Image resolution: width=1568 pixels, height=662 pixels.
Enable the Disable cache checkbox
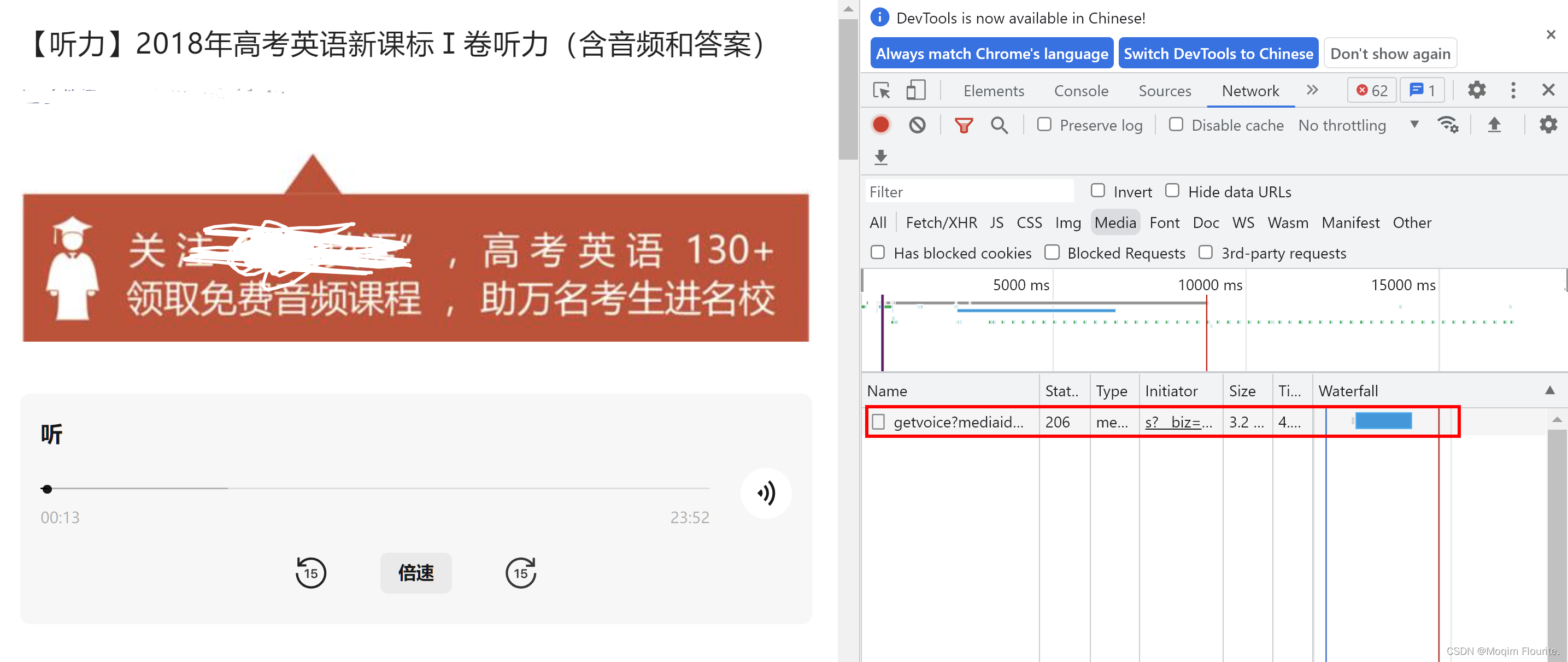point(1176,124)
